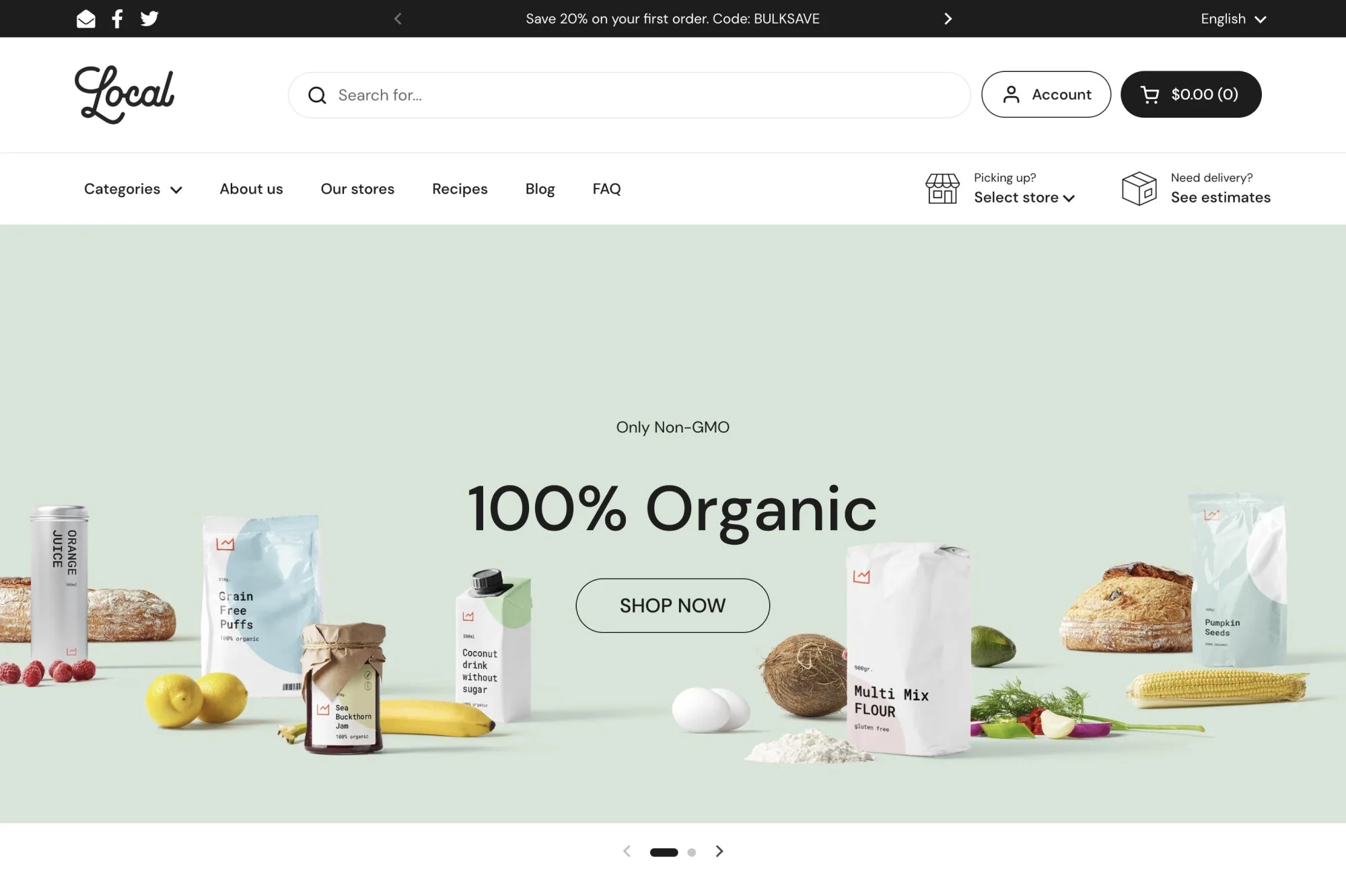Click the account/person icon
1346x896 pixels.
coord(1010,94)
